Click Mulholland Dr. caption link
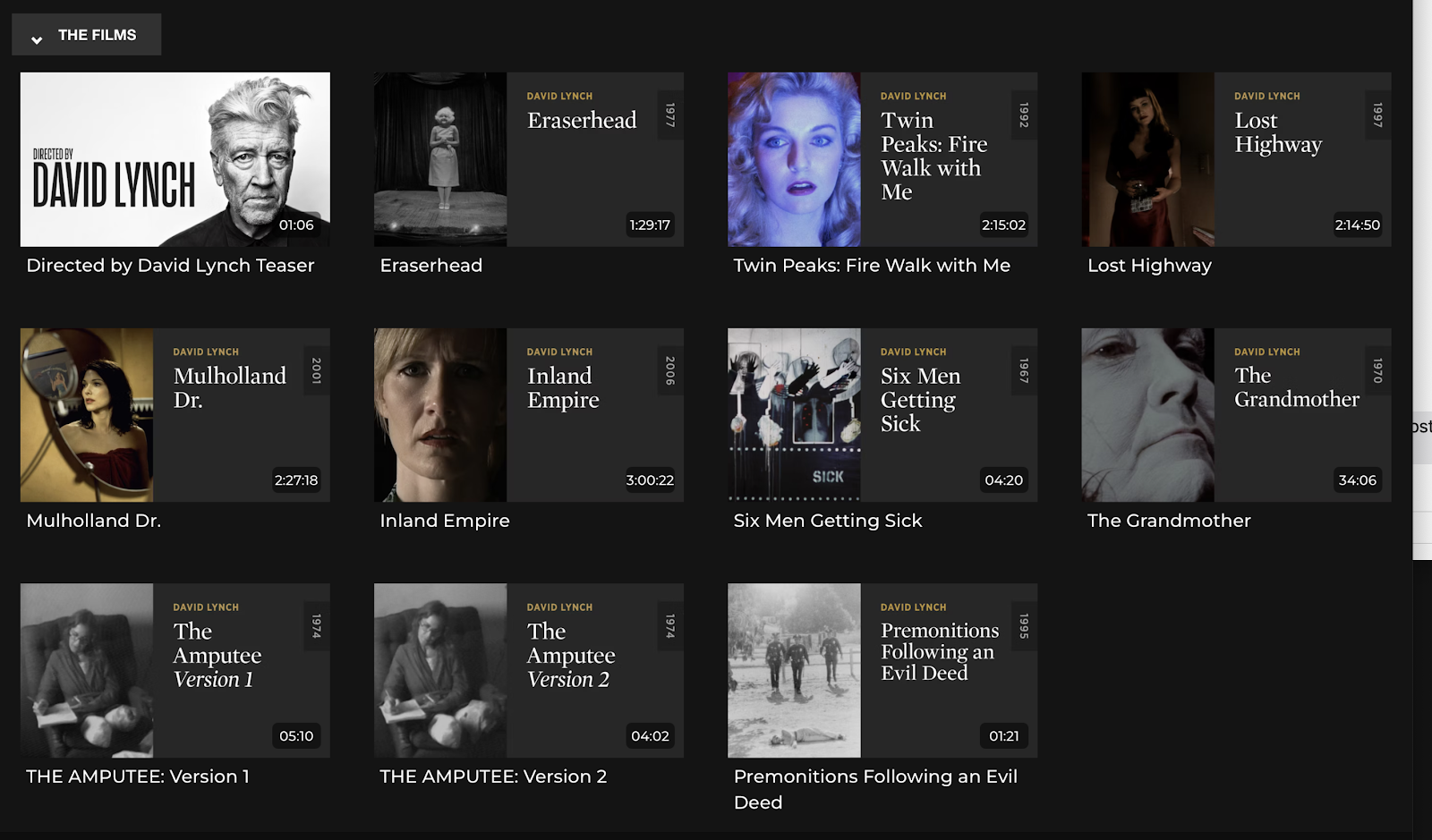The image size is (1432, 840). coord(94,521)
